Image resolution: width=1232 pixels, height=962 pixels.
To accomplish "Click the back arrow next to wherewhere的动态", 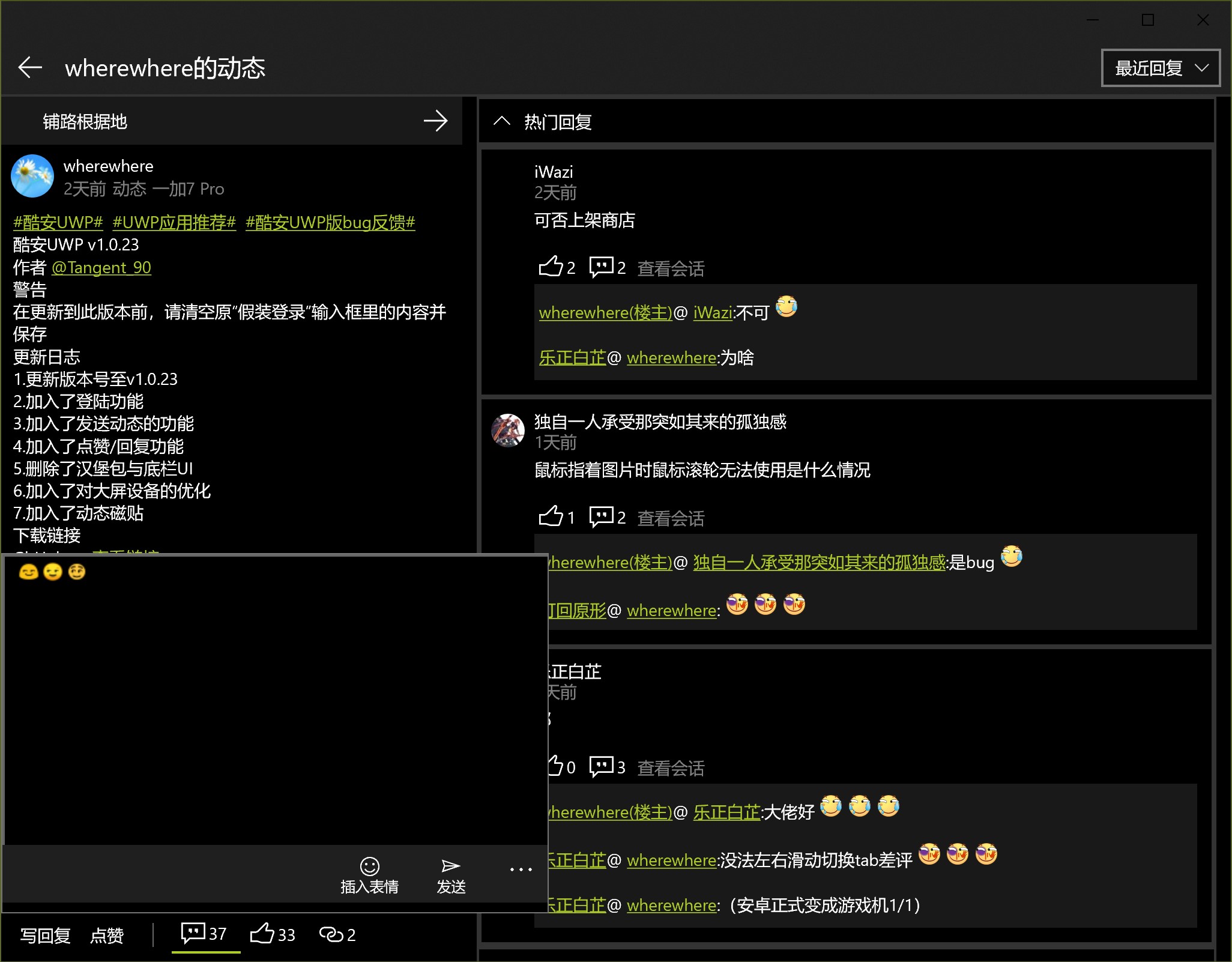I will 30,67.
